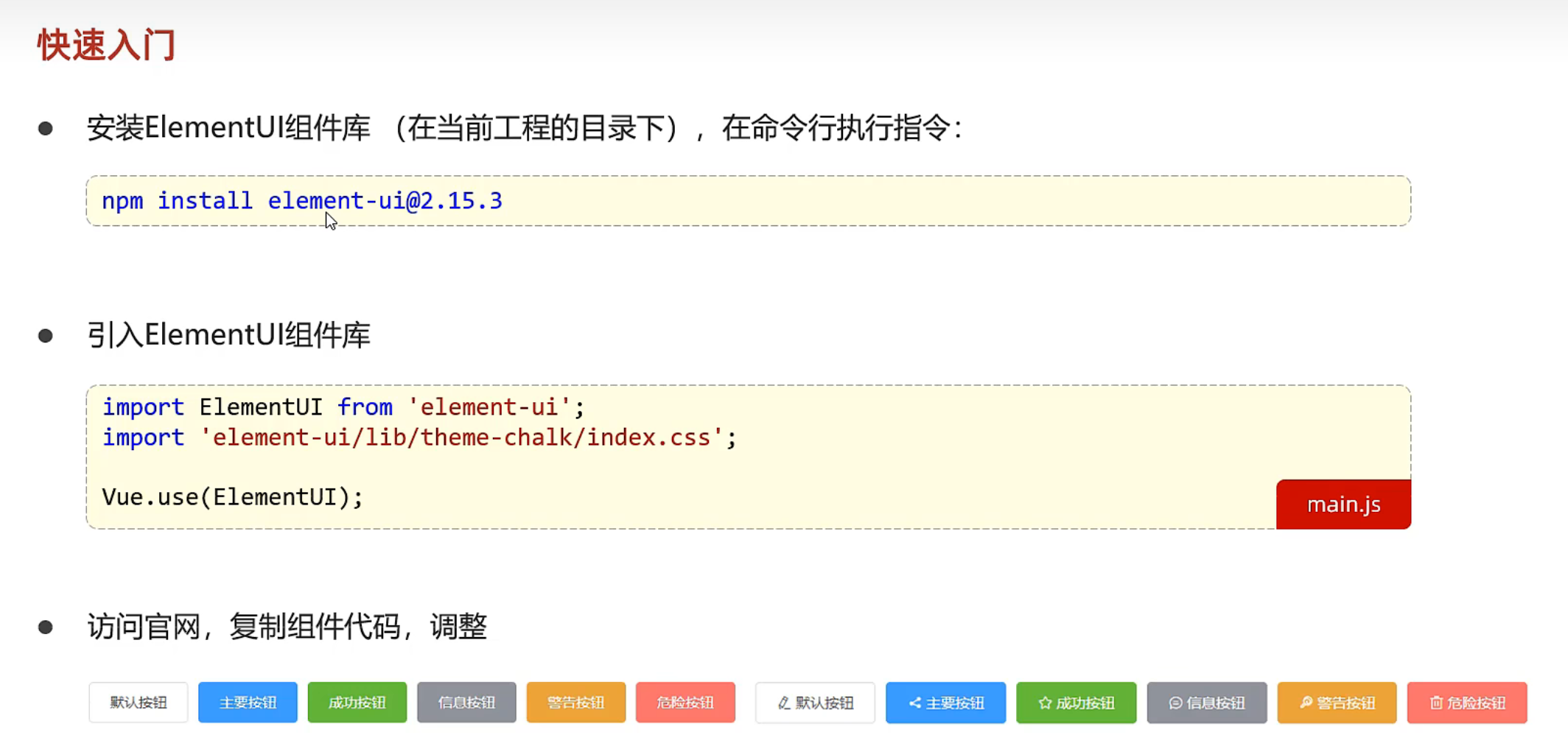This screenshot has width=1568, height=752.
Task: Click the Vue.use(ElementUI); code line
Action: pos(233,497)
